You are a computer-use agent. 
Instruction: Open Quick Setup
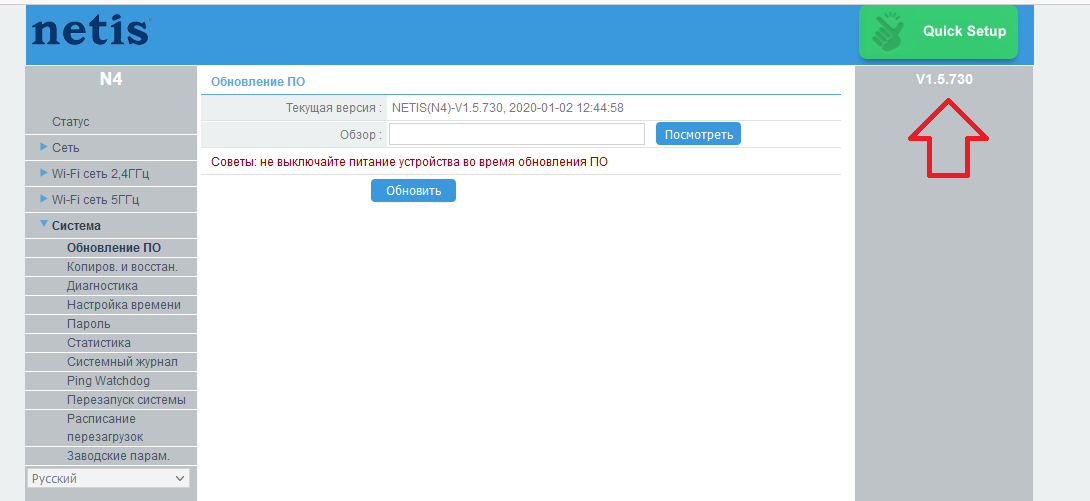click(x=938, y=32)
